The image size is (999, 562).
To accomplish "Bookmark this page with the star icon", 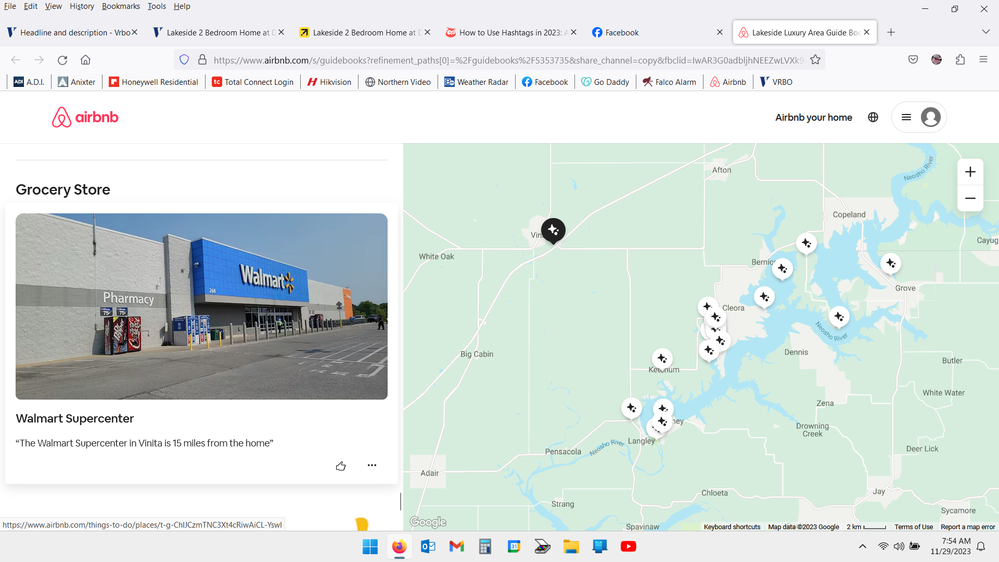I will pos(815,60).
